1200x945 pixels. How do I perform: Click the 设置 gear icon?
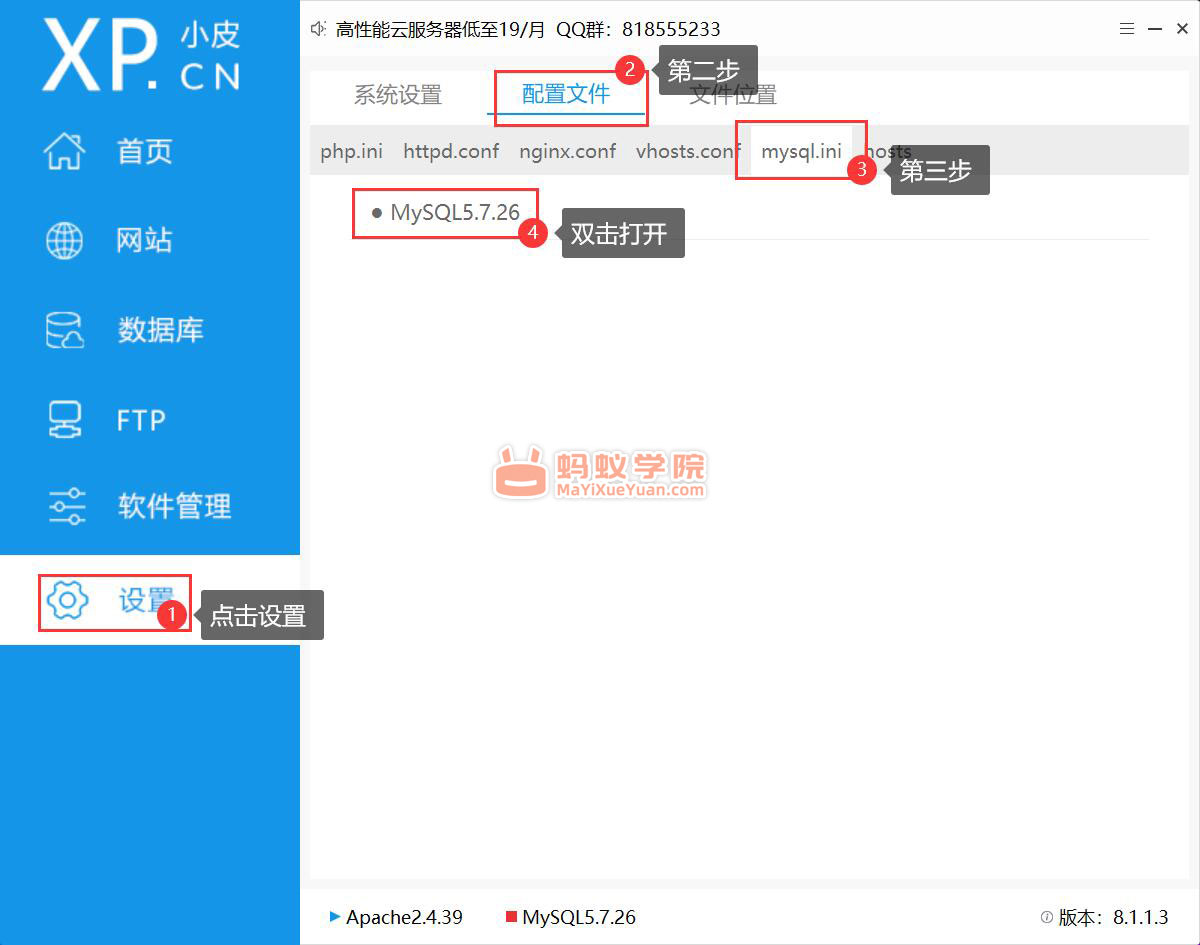pos(68,600)
